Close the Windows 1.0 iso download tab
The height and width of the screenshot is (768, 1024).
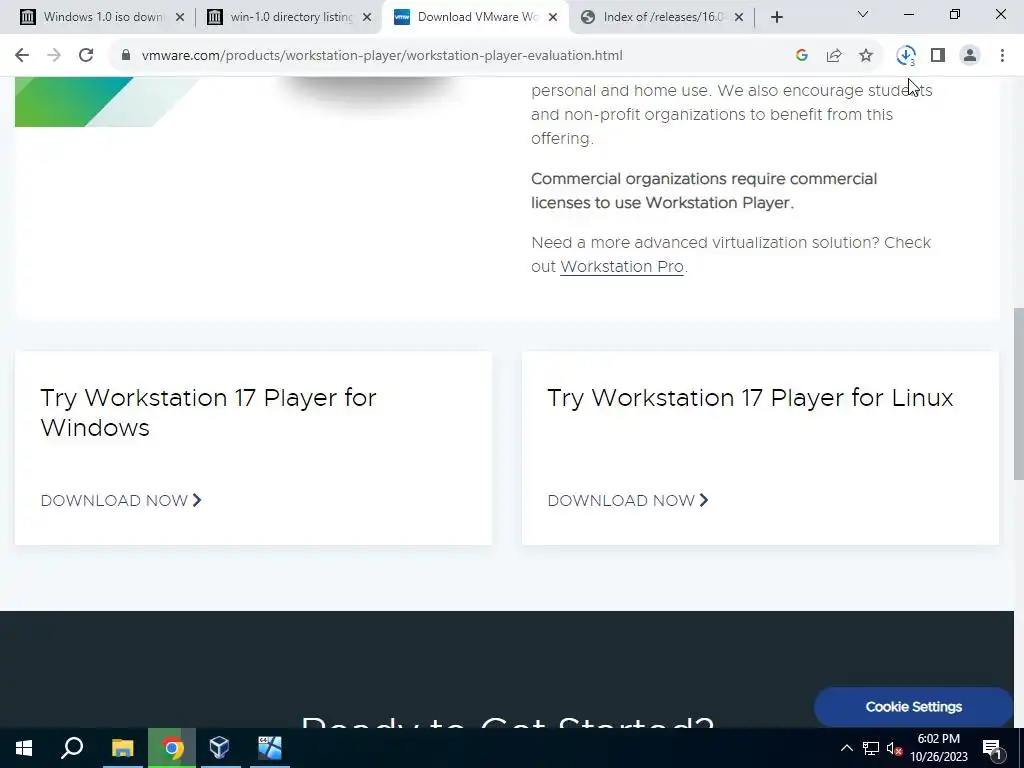180,18
